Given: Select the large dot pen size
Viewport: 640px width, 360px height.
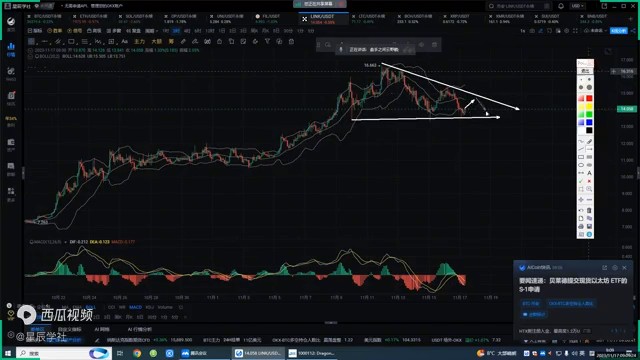Looking at the screenshot, I should [589, 88].
